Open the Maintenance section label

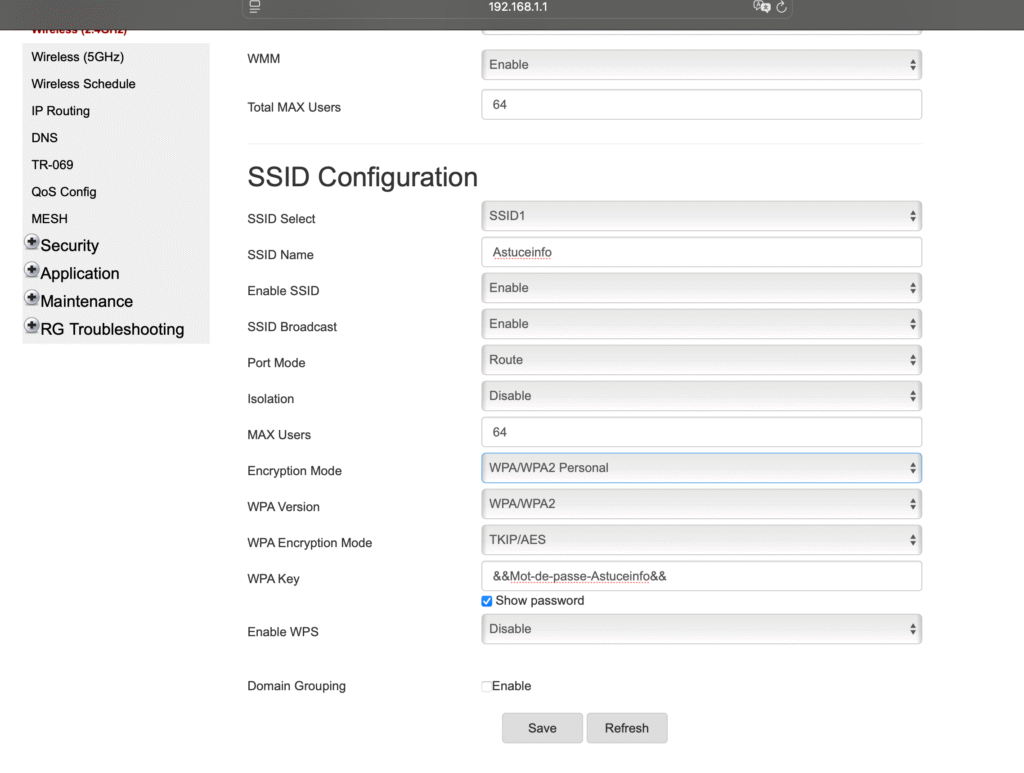pyautogui.click(x=87, y=302)
